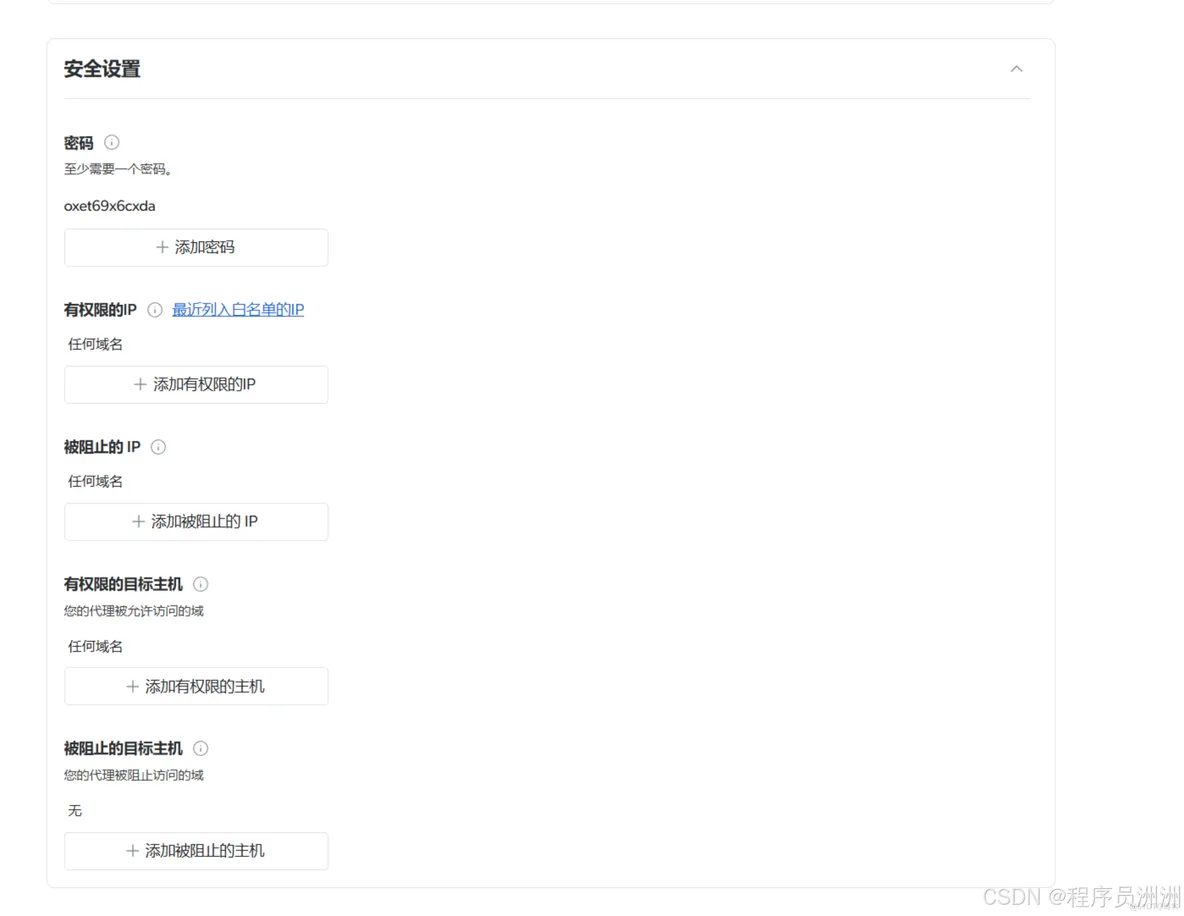Click 添加被阻止的主机 button
The height and width of the screenshot is (916, 1184).
coord(196,851)
